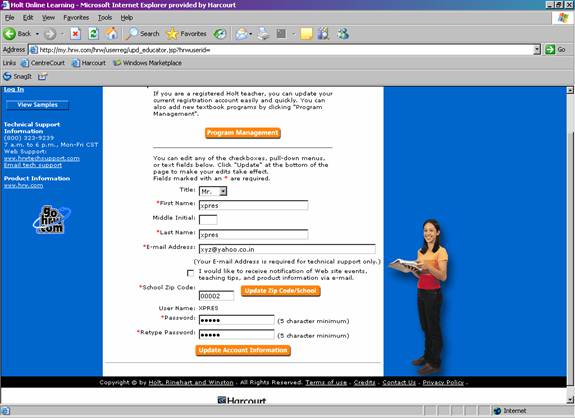The height and width of the screenshot is (418, 575).
Task: Open Windows Marketplace links bar item
Action: click(x=147, y=63)
